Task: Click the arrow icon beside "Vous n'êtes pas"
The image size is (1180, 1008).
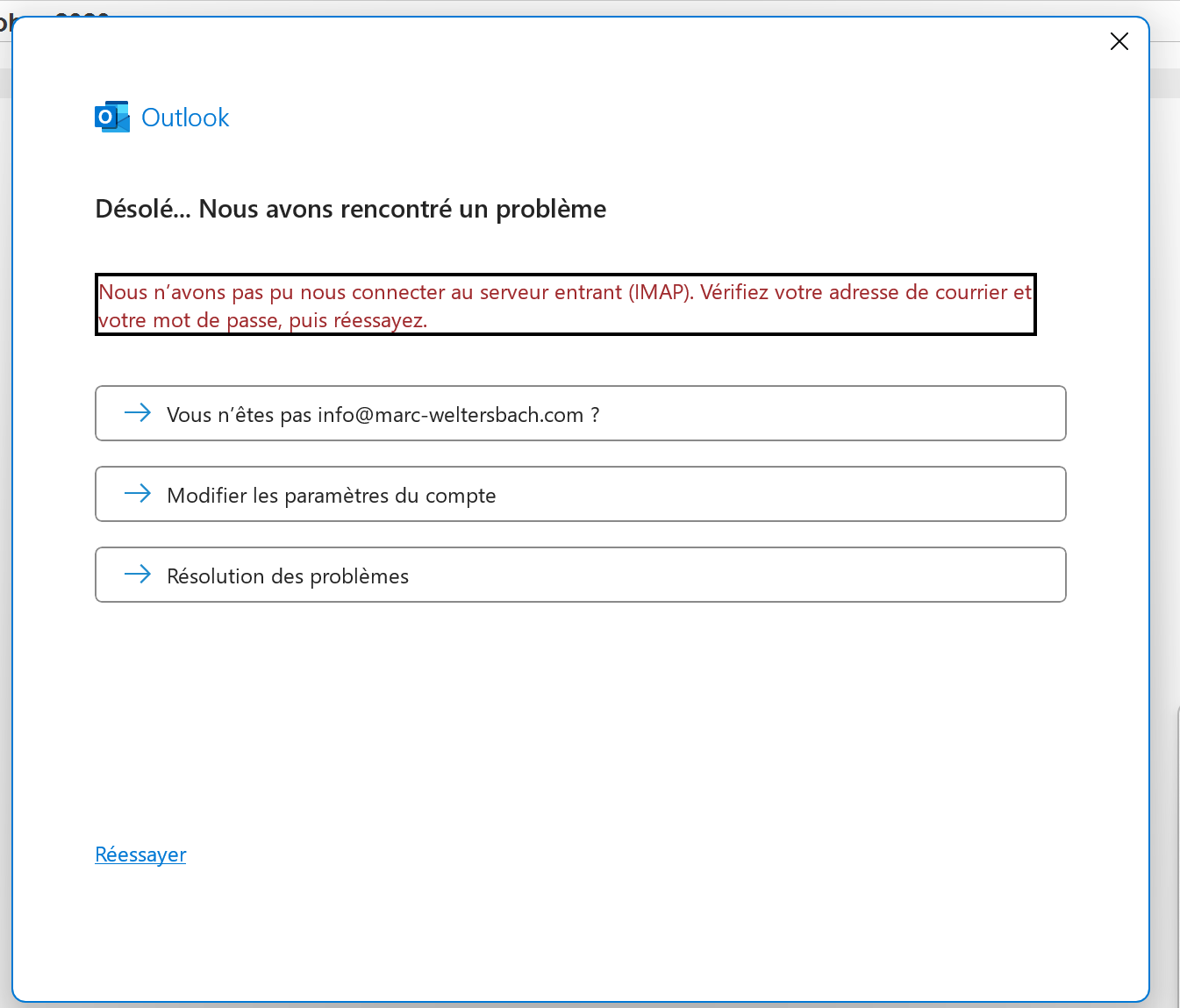Action: [138, 413]
